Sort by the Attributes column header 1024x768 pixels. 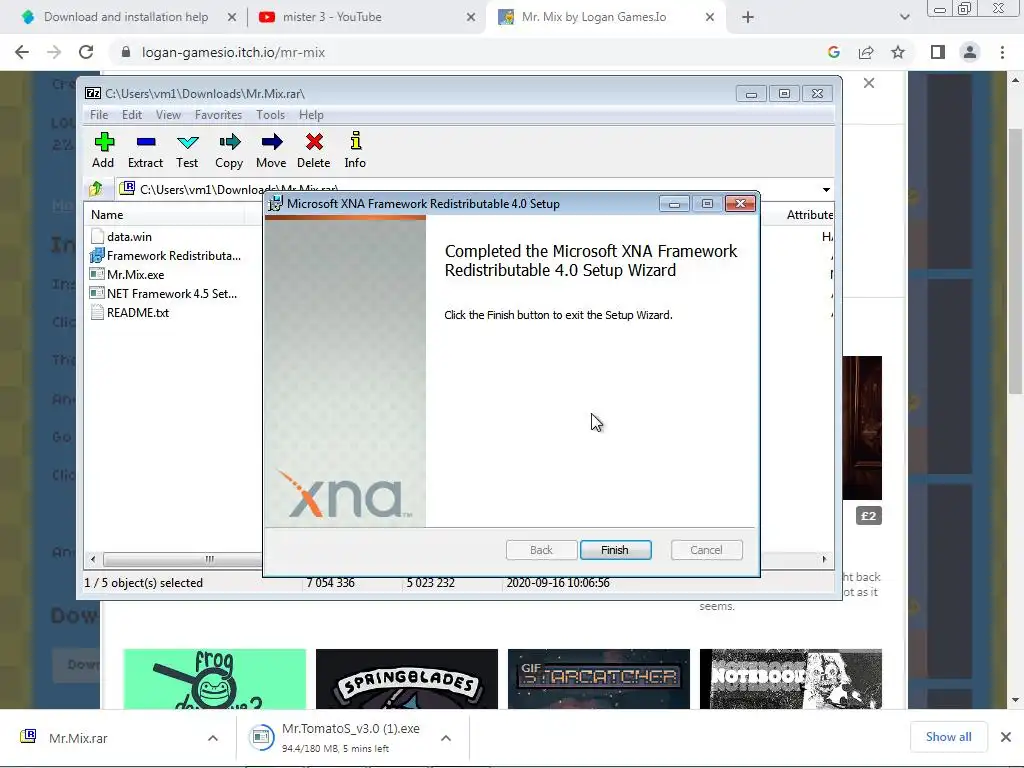click(809, 215)
